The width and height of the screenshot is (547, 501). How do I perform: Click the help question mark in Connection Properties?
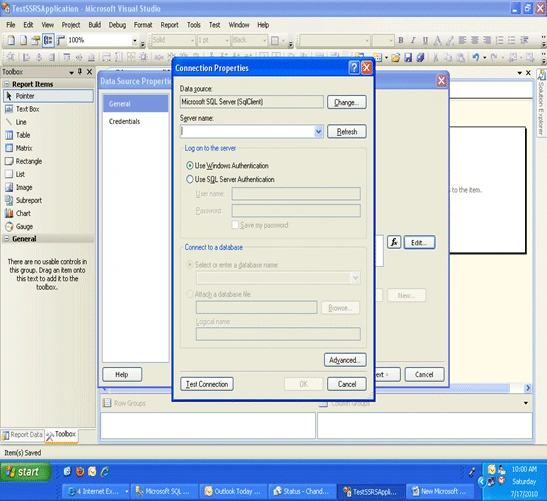point(354,67)
